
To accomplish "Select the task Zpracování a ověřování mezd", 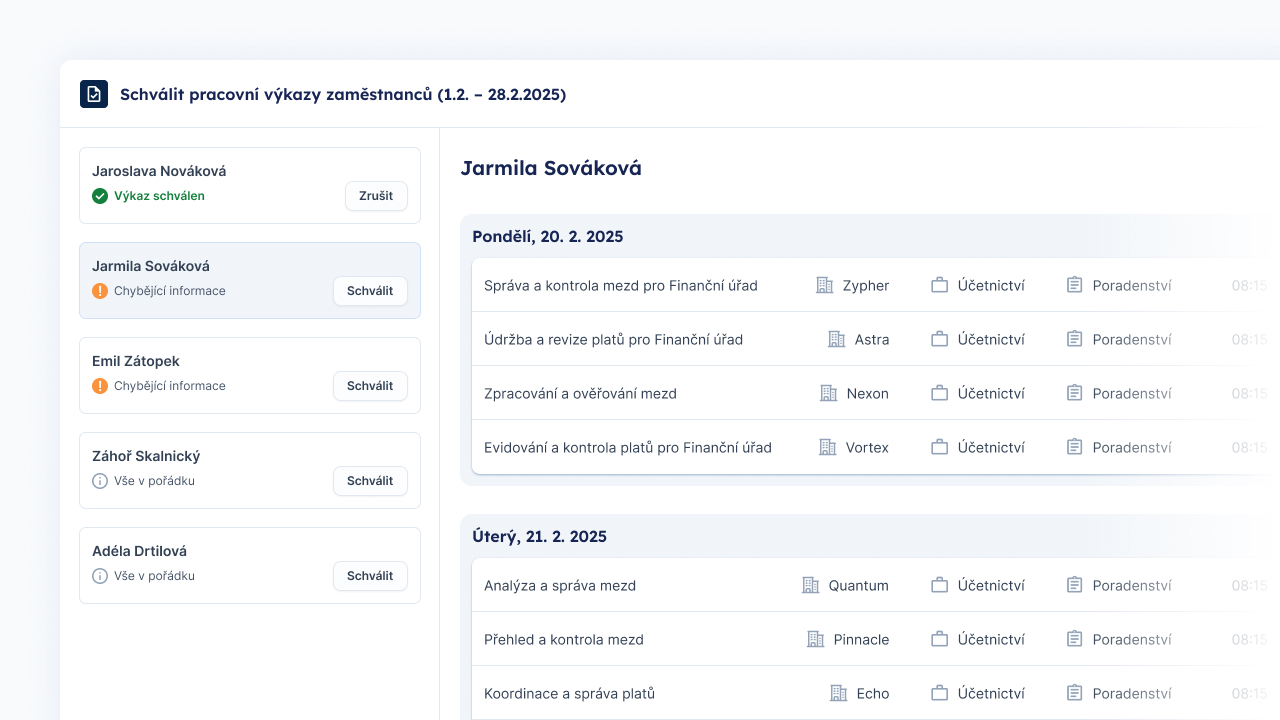I will tap(581, 393).
